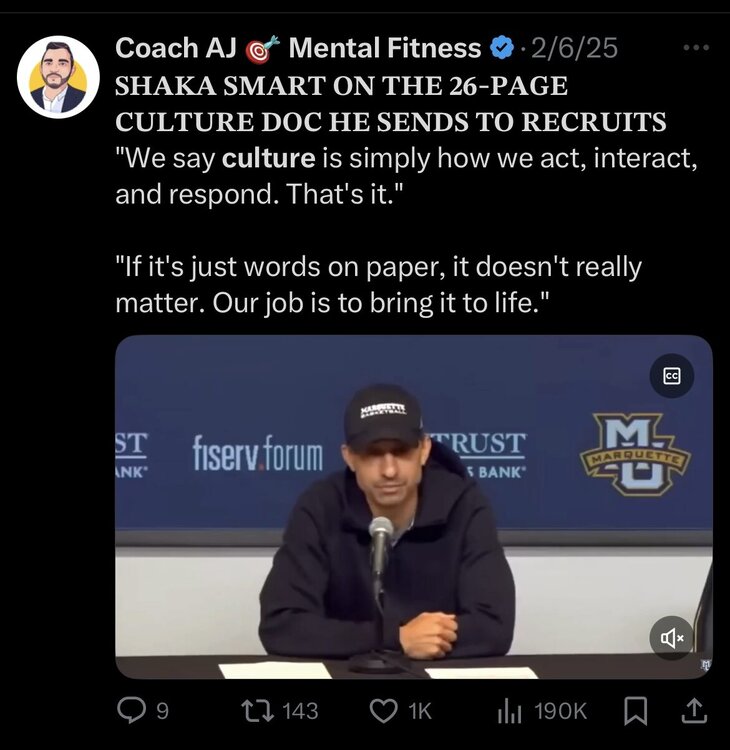Viewport: 730px width, 750px height.
Task: Click the reply speech bubble icon
Action: click(132, 710)
